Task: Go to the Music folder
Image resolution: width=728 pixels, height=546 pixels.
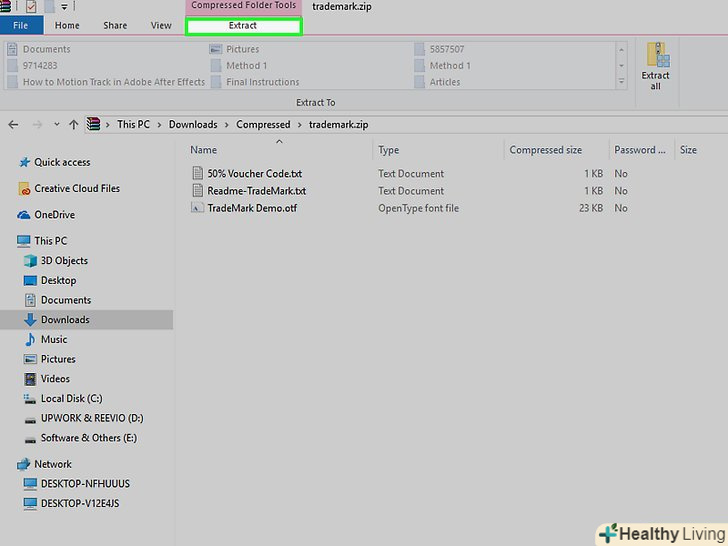Action: coord(54,340)
